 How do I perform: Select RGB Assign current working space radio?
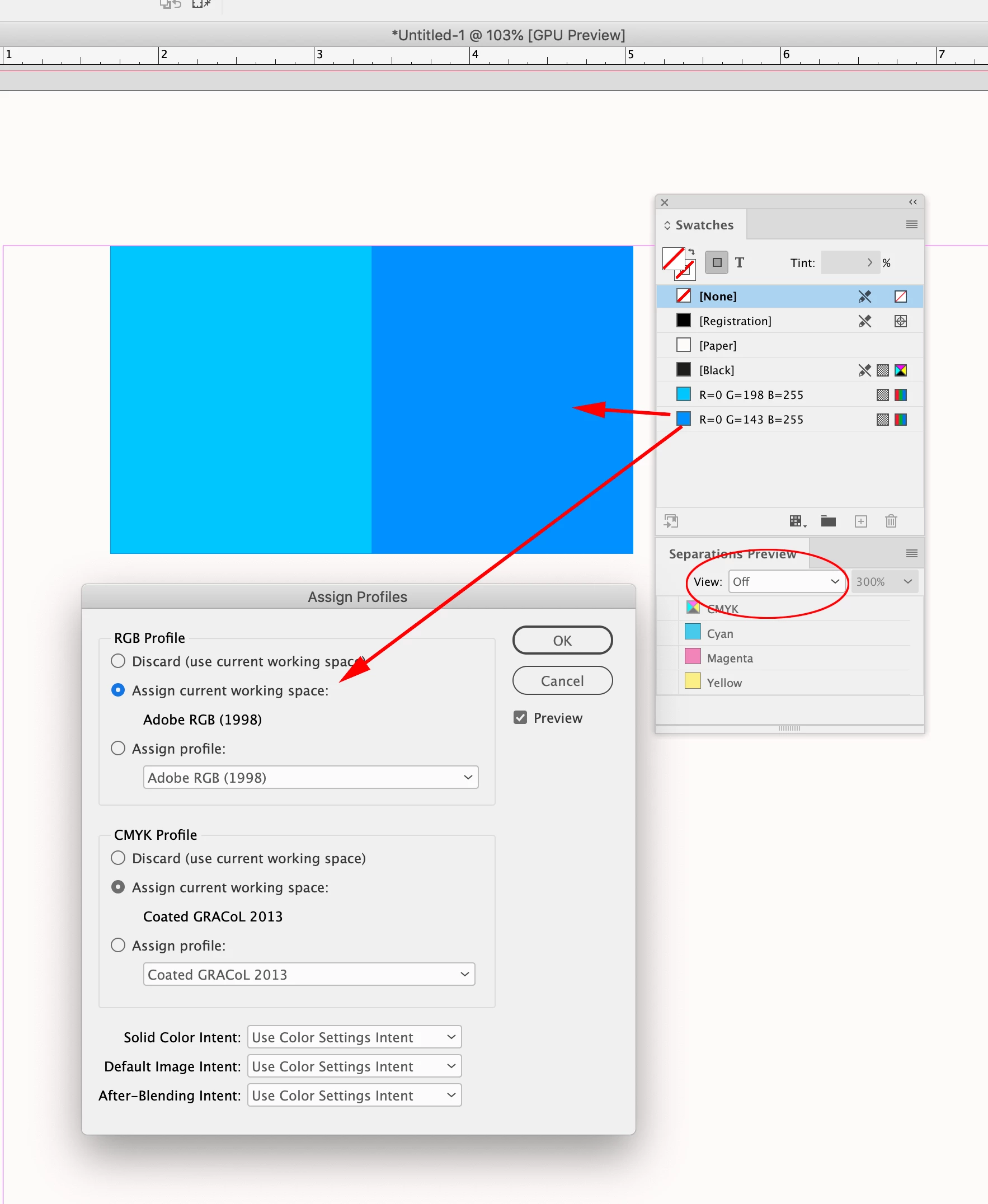coord(118,690)
